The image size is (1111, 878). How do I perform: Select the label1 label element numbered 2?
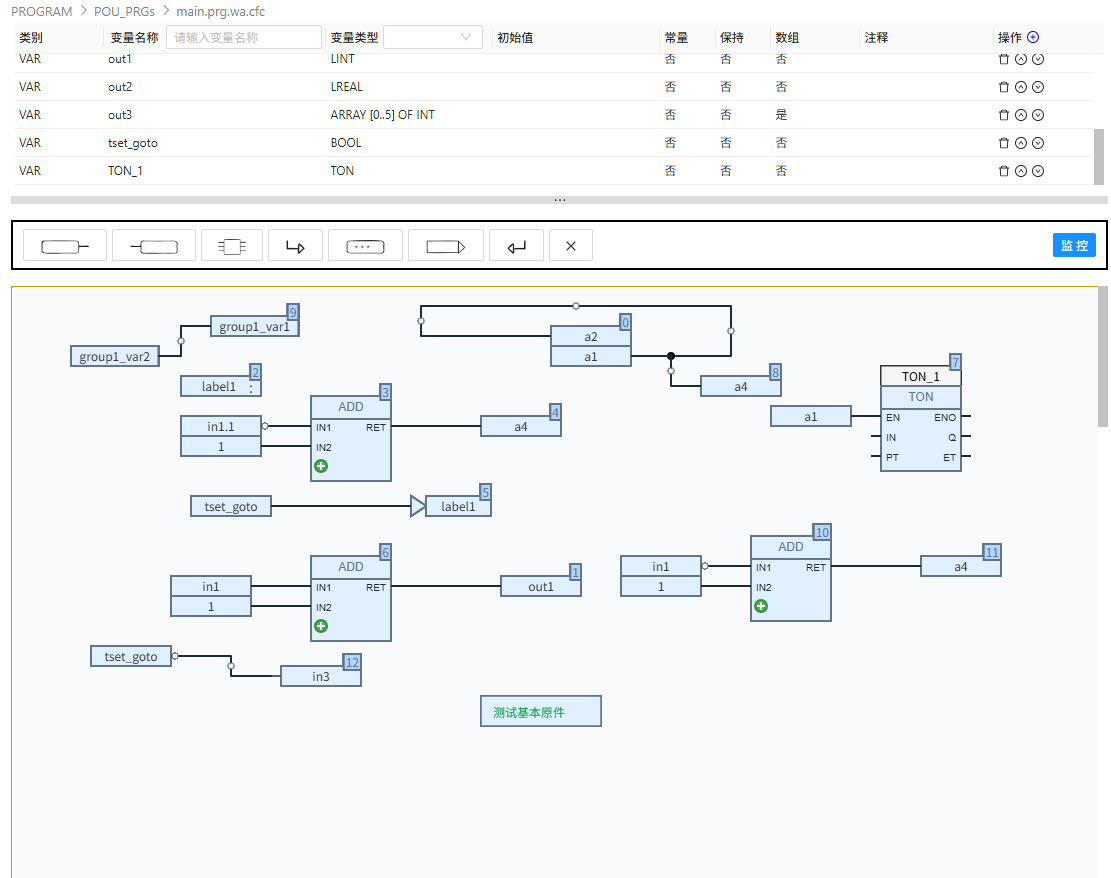coord(220,386)
